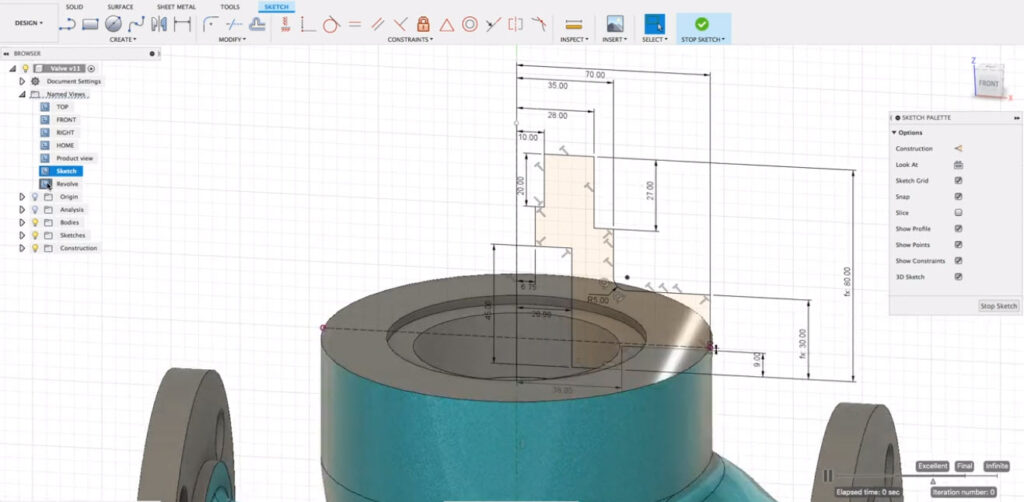This screenshot has height=502, width=1024.
Task: Toggle Sketches folder visibility lightbulb
Action: tap(35, 235)
